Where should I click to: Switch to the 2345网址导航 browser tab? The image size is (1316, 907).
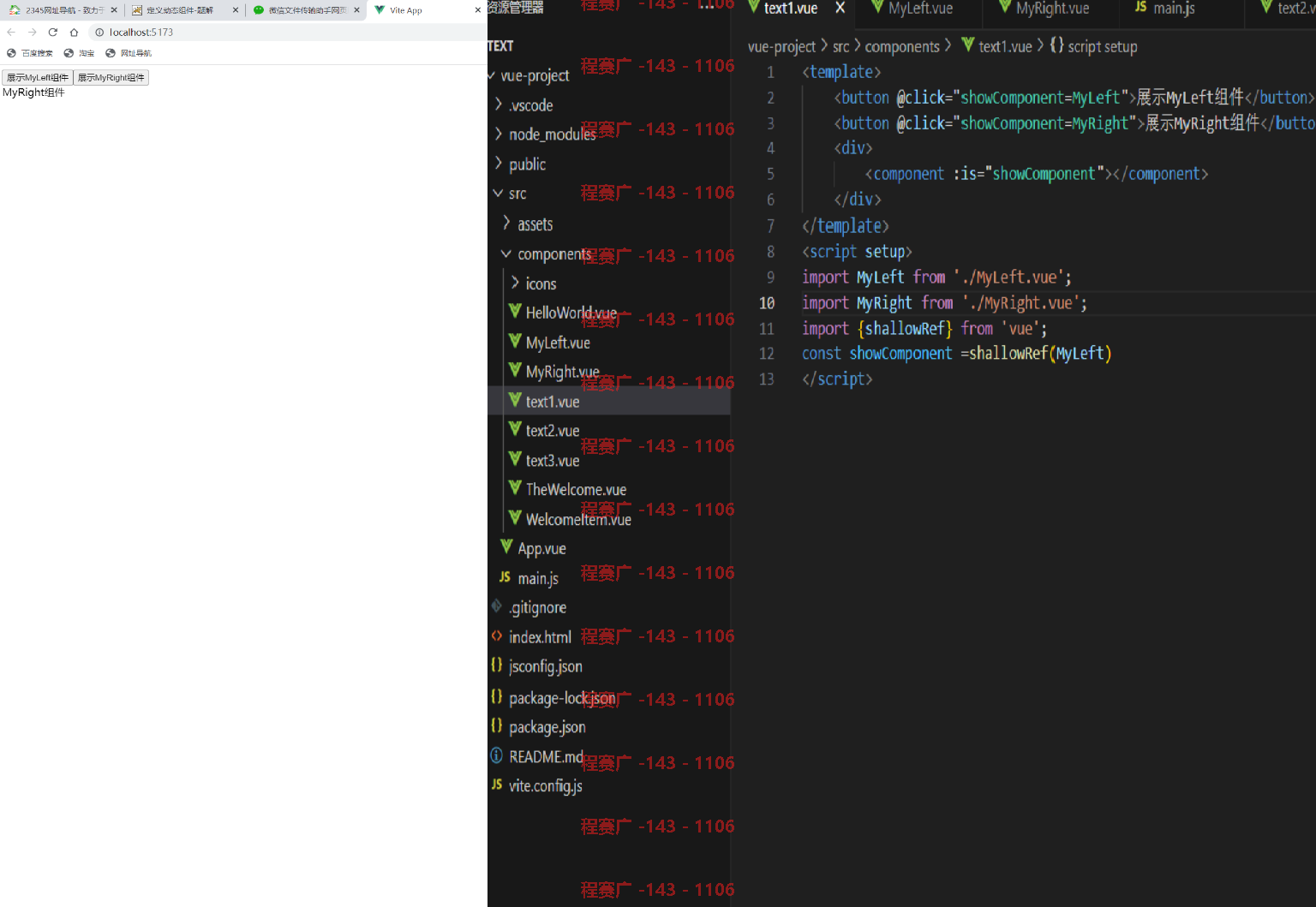62,10
